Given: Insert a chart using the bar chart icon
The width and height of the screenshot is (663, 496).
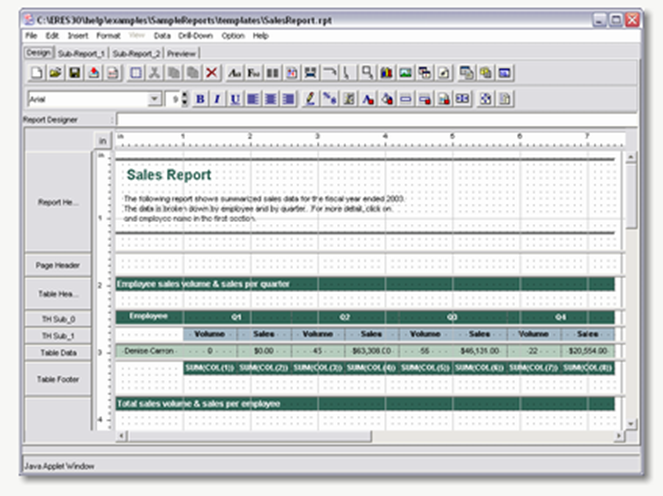Looking at the screenshot, I should (x=387, y=73).
